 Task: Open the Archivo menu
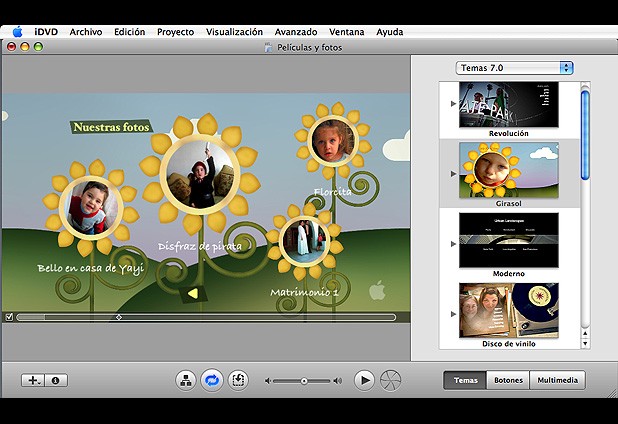[x=86, y=32]
